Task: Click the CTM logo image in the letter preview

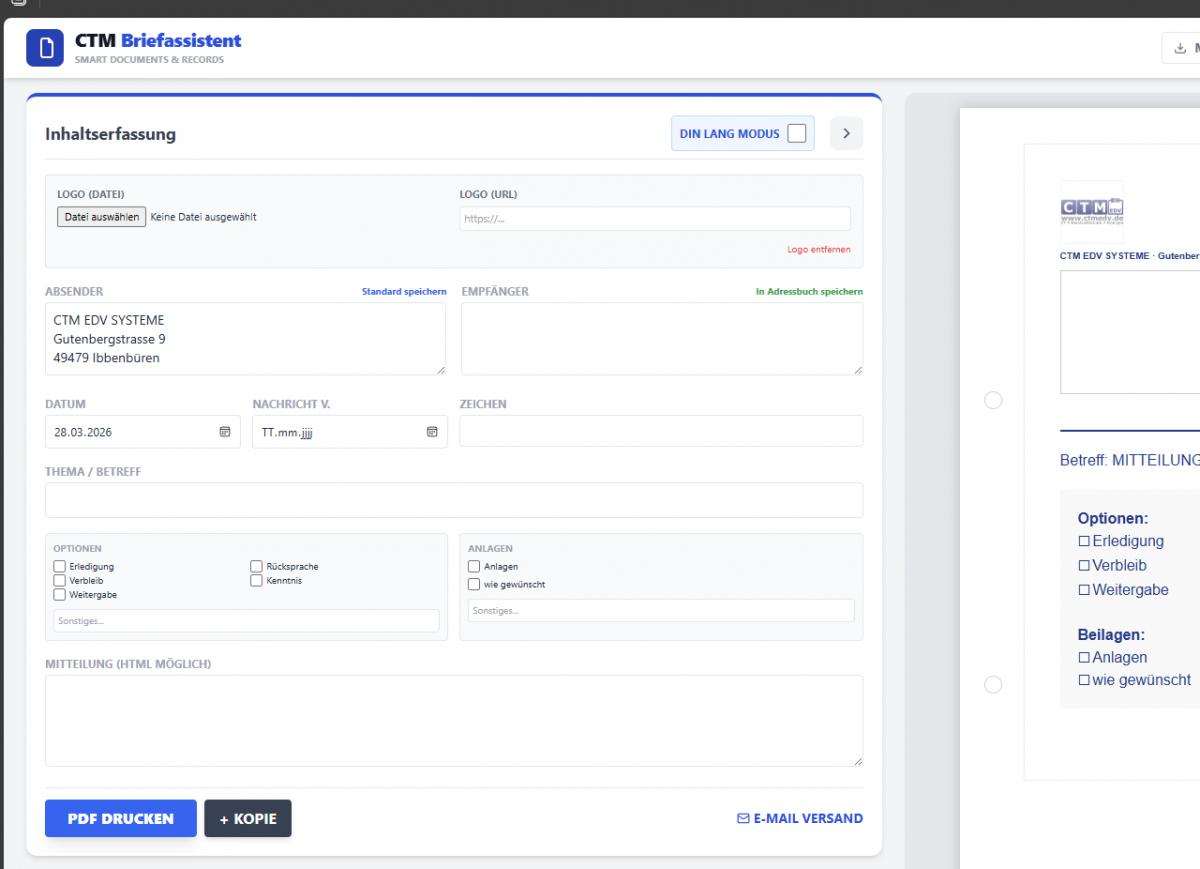Action: click(x=1091, y=210)
